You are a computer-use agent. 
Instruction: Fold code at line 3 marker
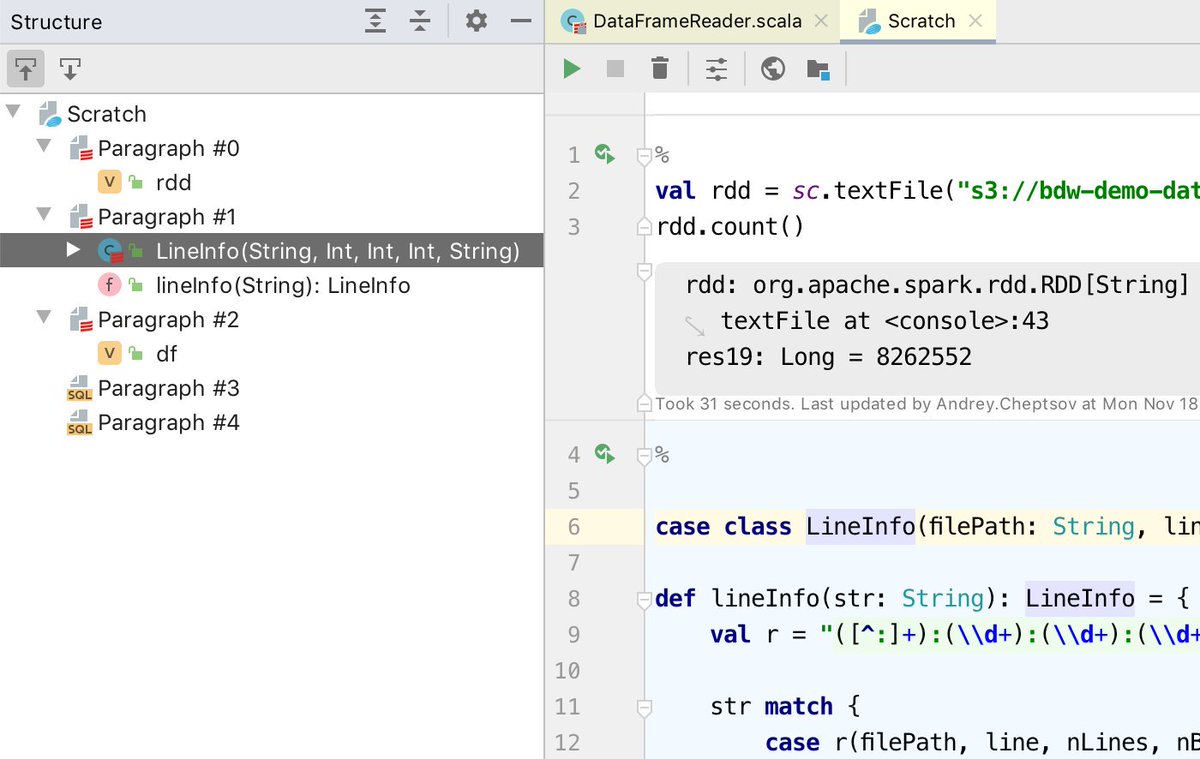[x=644, y=227]
